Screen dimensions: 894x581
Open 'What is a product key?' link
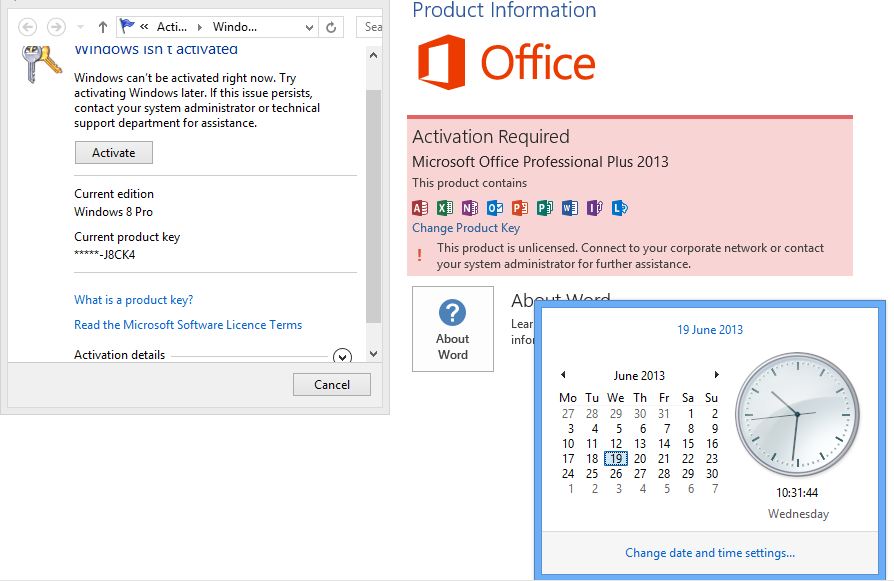coord(133,300)
